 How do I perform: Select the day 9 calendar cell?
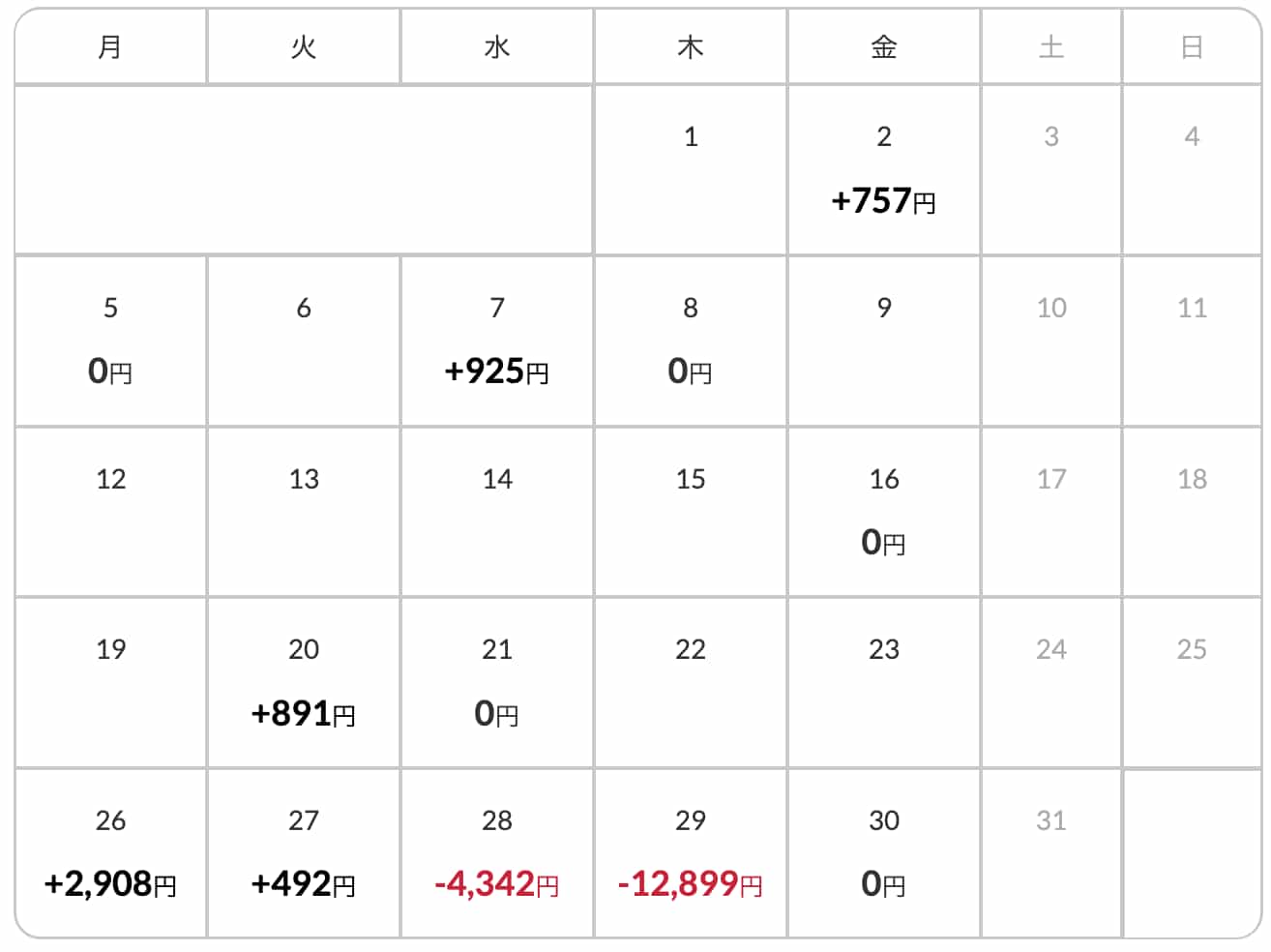pyautogui.click(x=883, y=342)
